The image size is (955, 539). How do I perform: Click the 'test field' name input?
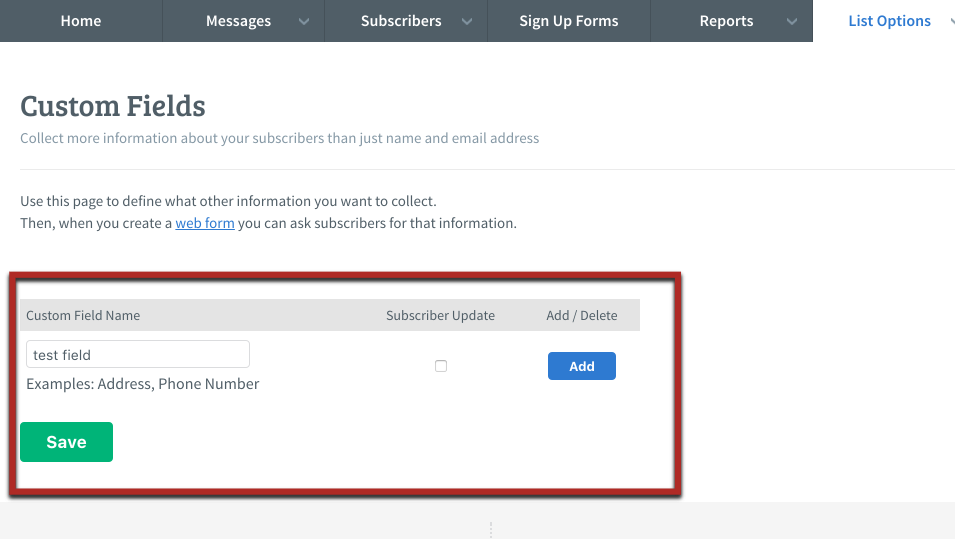(x=138, y=354)
